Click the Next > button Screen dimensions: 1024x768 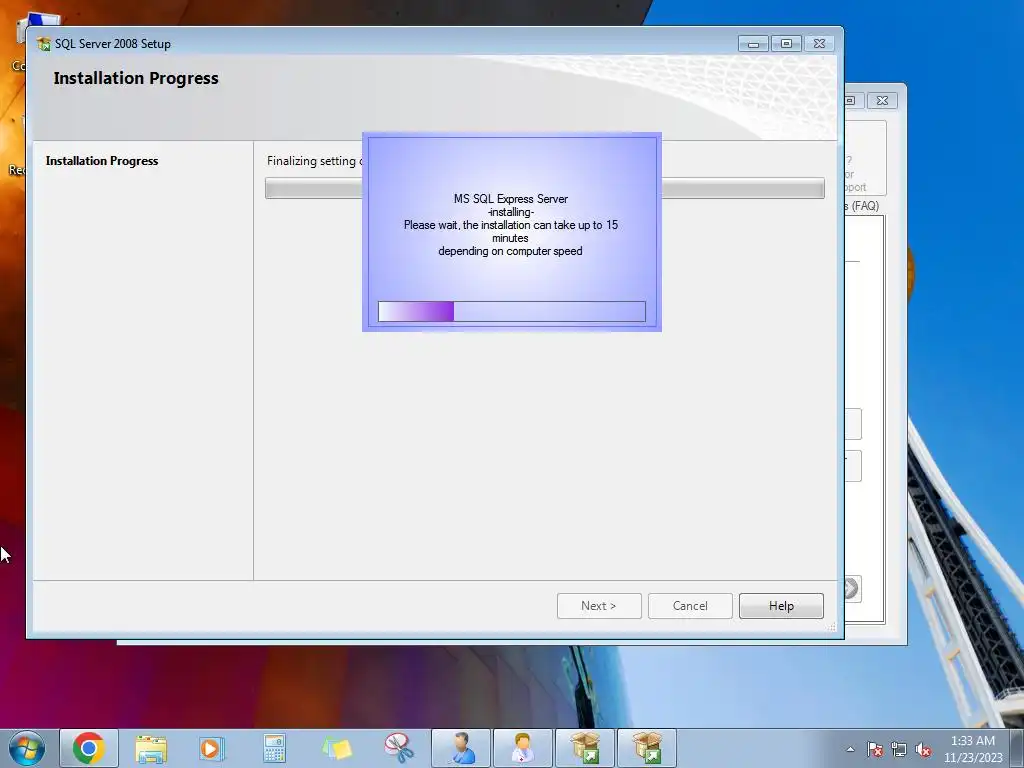click(599, 606)
